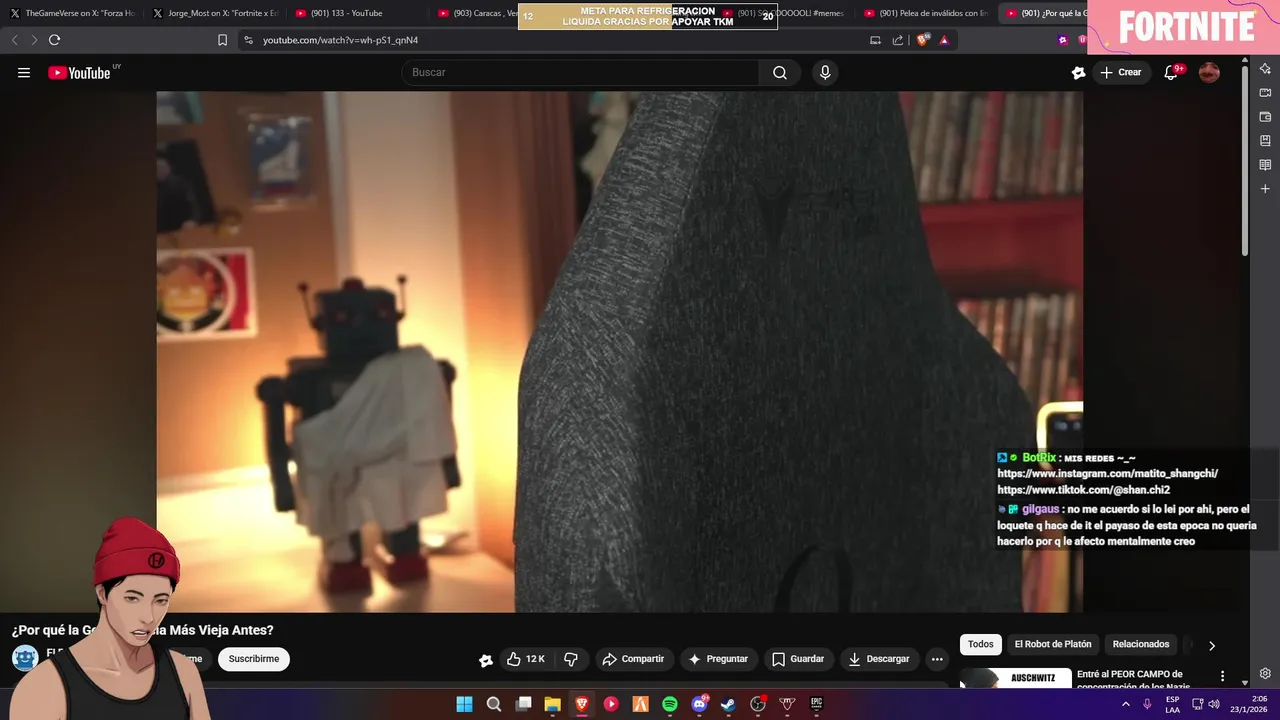Click Preguntar button

(718, 659)
